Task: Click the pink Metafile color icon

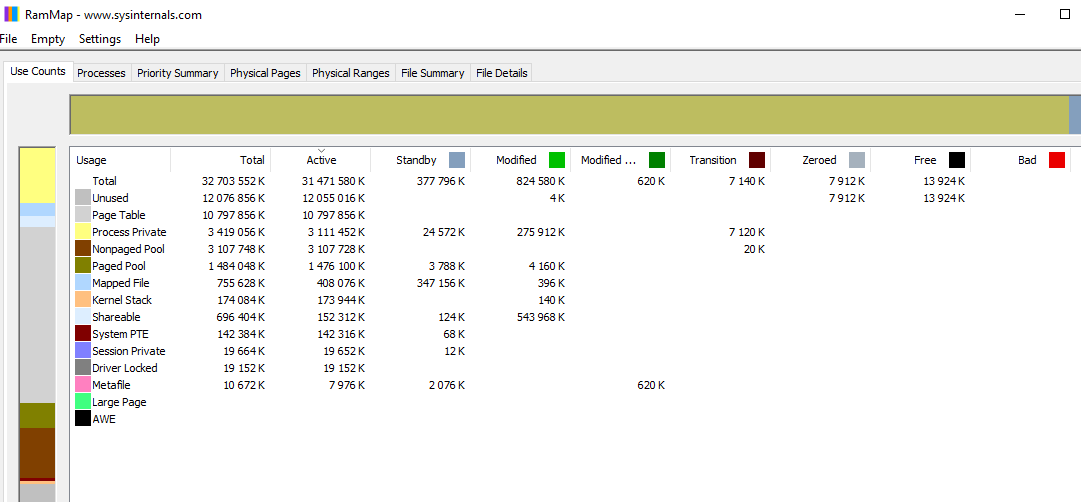Action: [x=83, y=385]
